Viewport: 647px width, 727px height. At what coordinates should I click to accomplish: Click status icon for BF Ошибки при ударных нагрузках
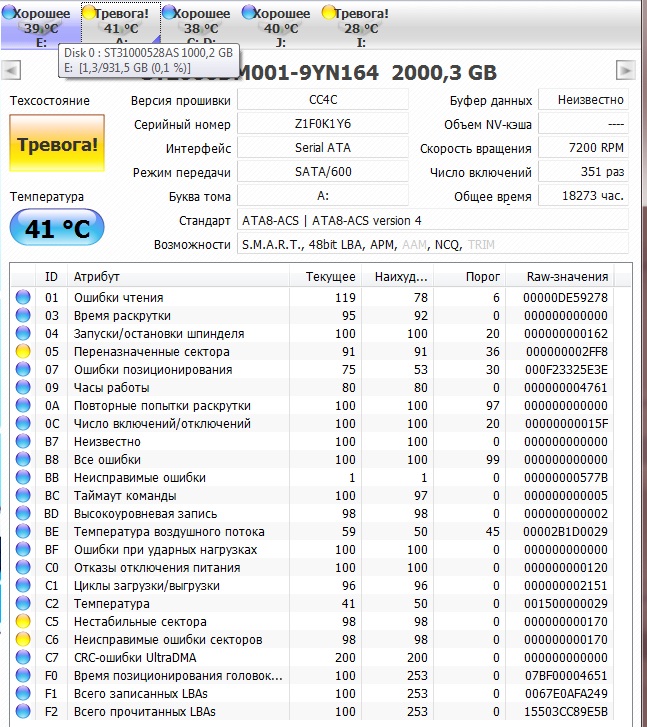click(x=23, y=549)
